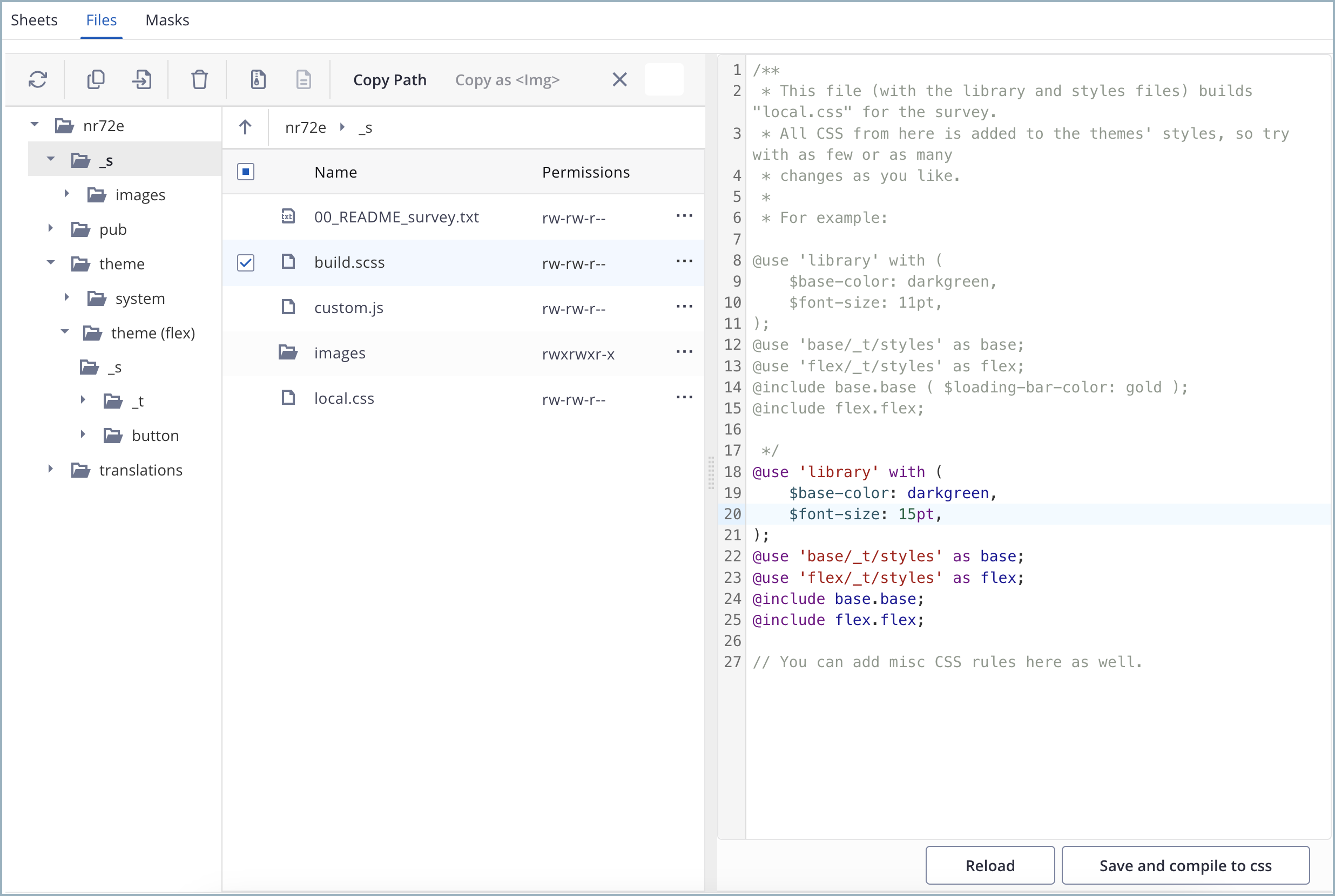
Task: Toggle the select-all checkbox in header
Action: pyautogui.click(x=246, y=172)
